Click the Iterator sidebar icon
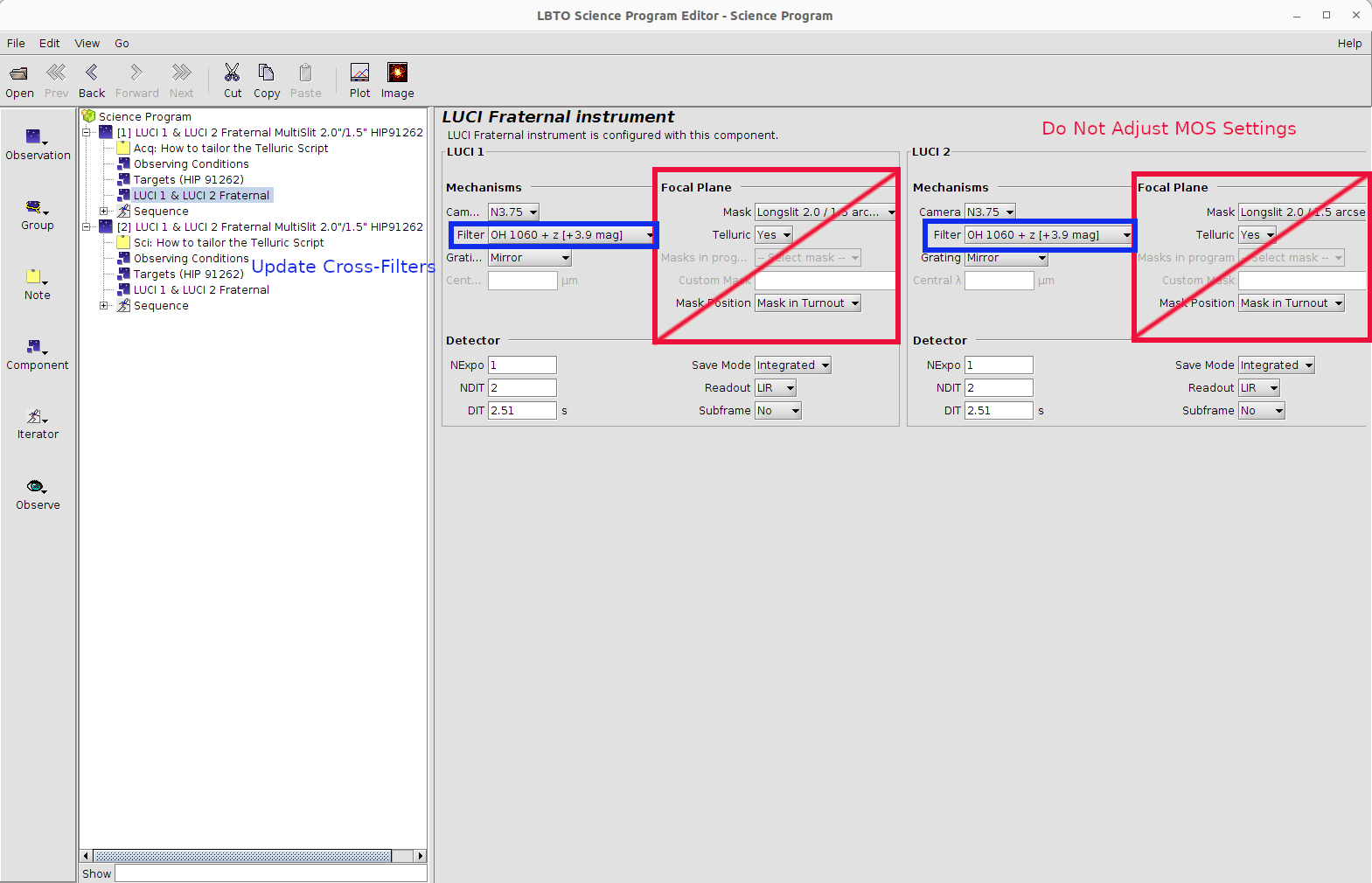Screen dimensions: 1372x883 tap(37, 417)
